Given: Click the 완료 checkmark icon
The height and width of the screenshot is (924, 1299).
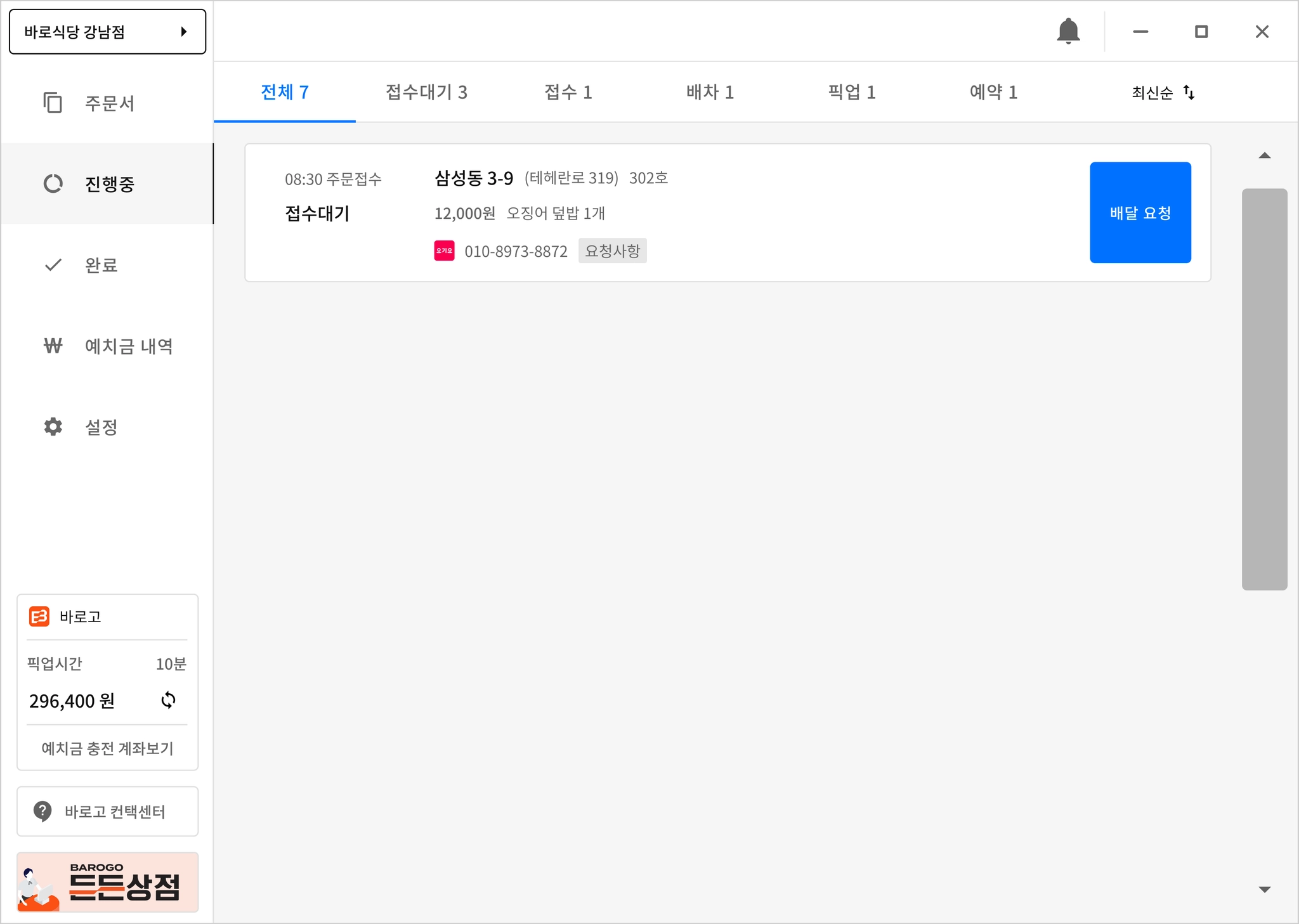Looking at the screenshot, I should click(x=53, y=264).
